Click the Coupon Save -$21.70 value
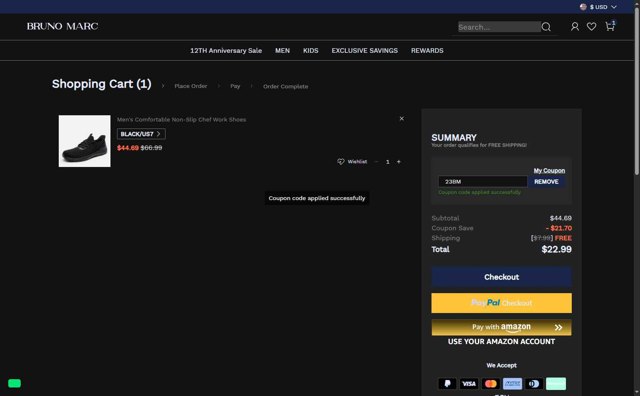The height and width of the screenshot is (396, 640). 559,228
